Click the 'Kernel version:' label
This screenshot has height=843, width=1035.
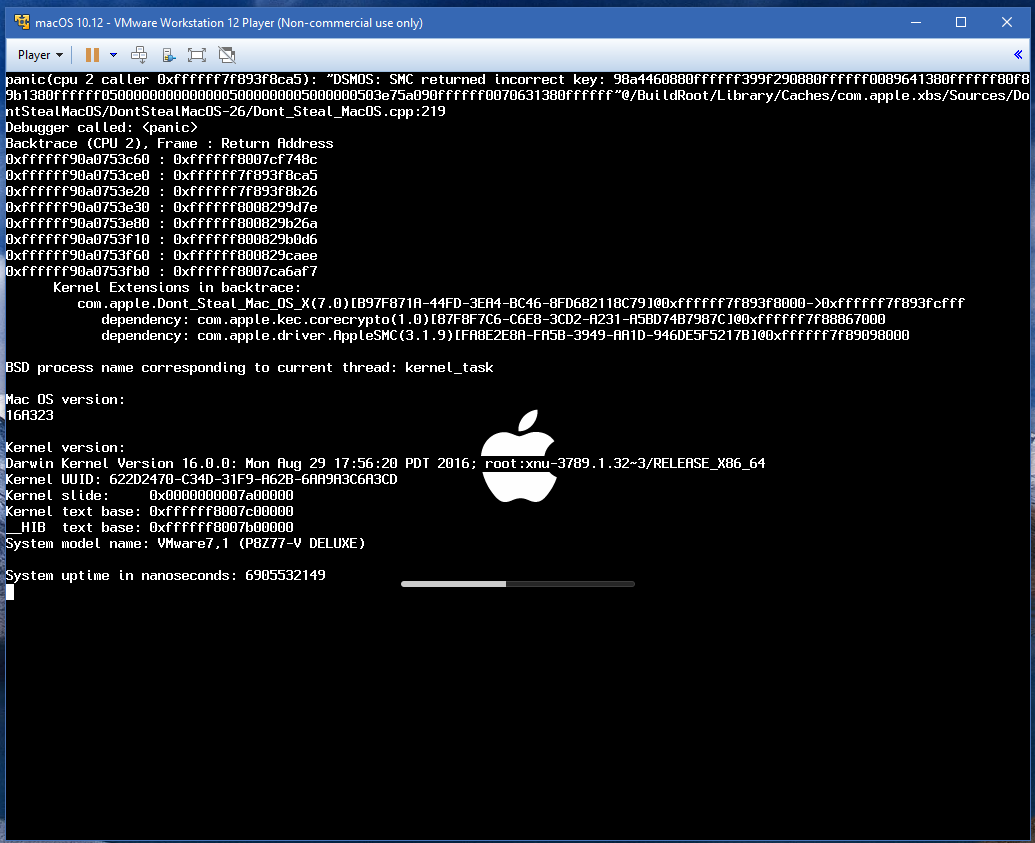65,448
